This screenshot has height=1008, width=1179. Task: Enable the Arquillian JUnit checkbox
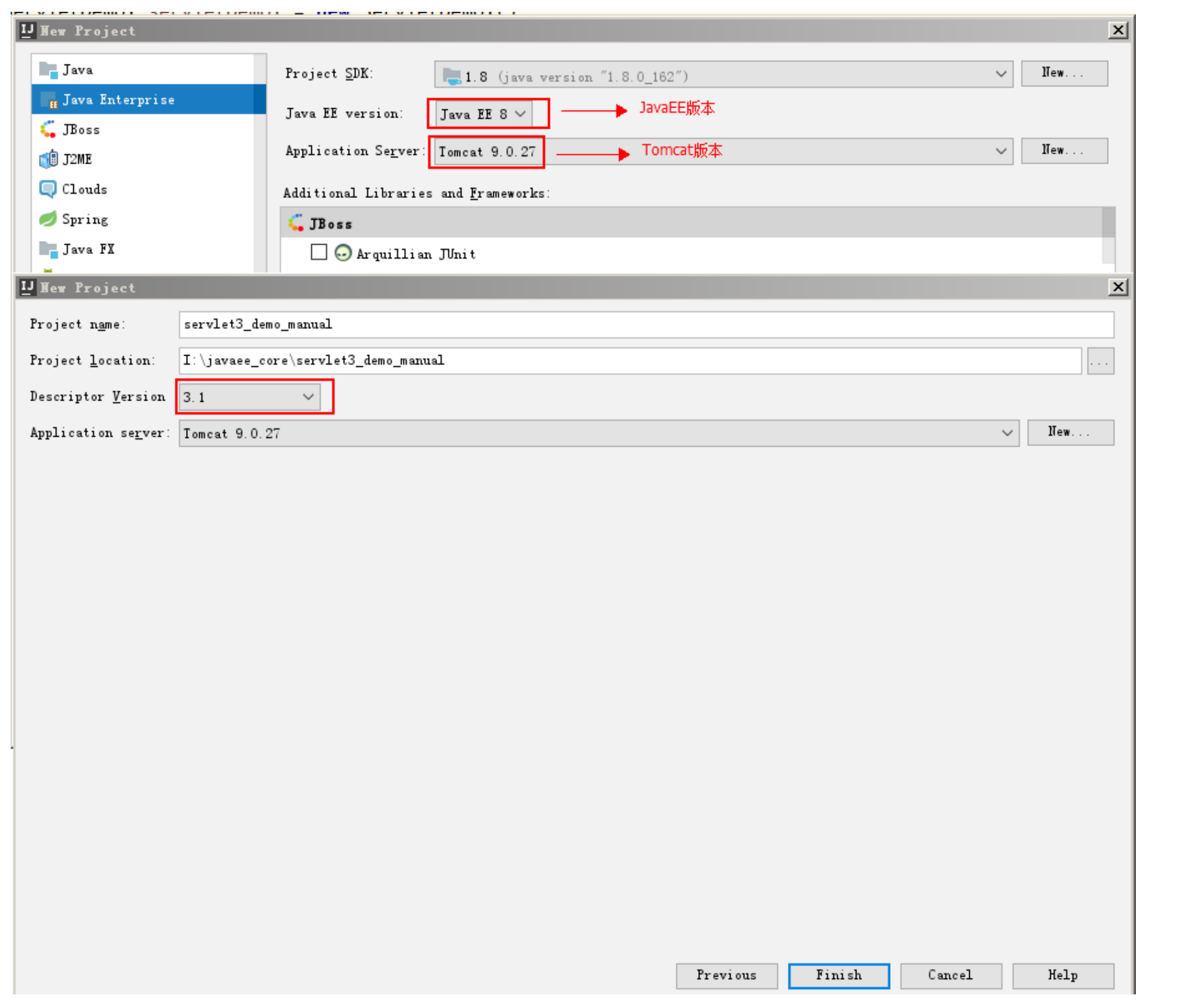[x=319, y=252]
